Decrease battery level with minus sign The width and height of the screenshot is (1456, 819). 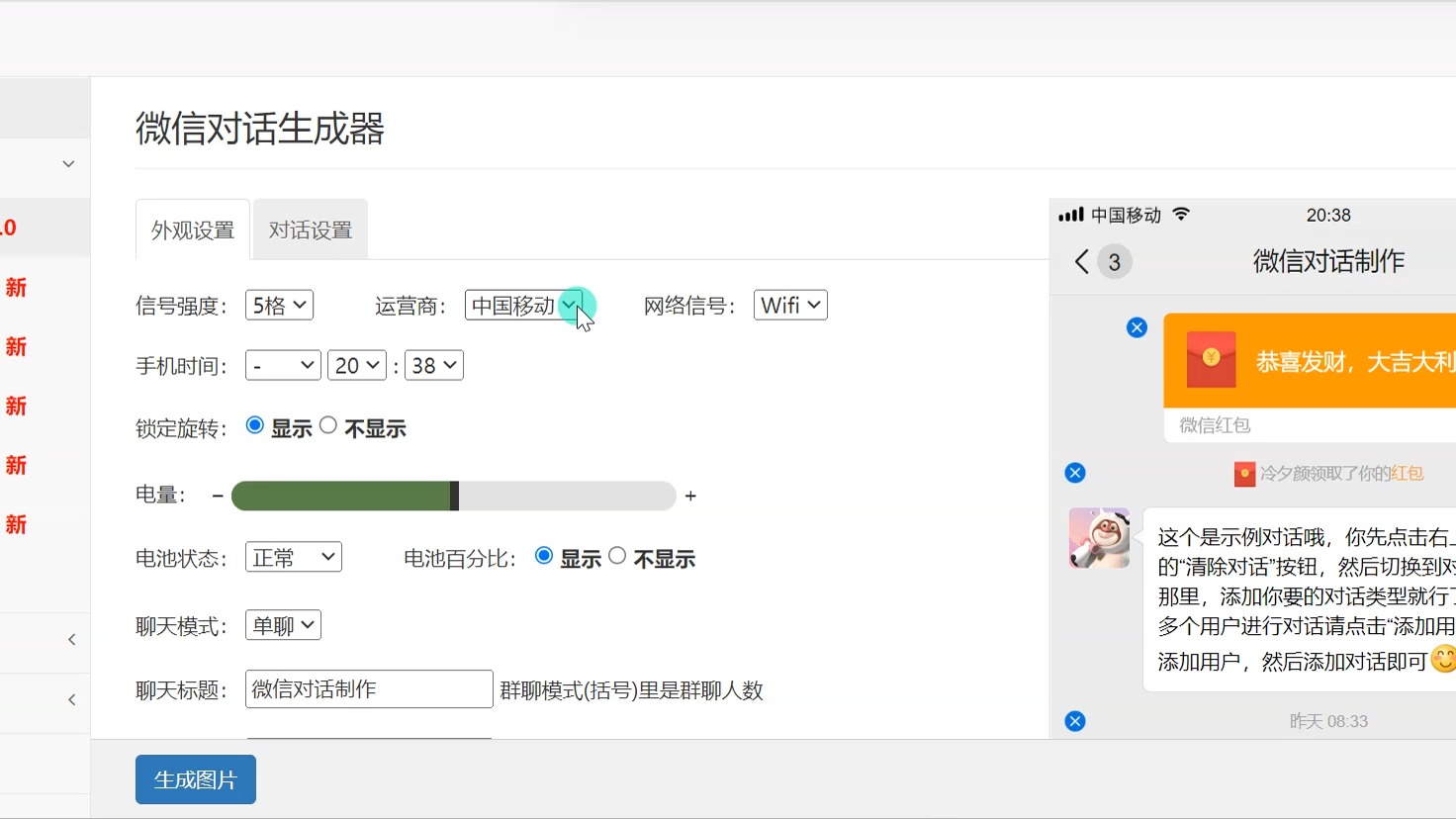218,496
